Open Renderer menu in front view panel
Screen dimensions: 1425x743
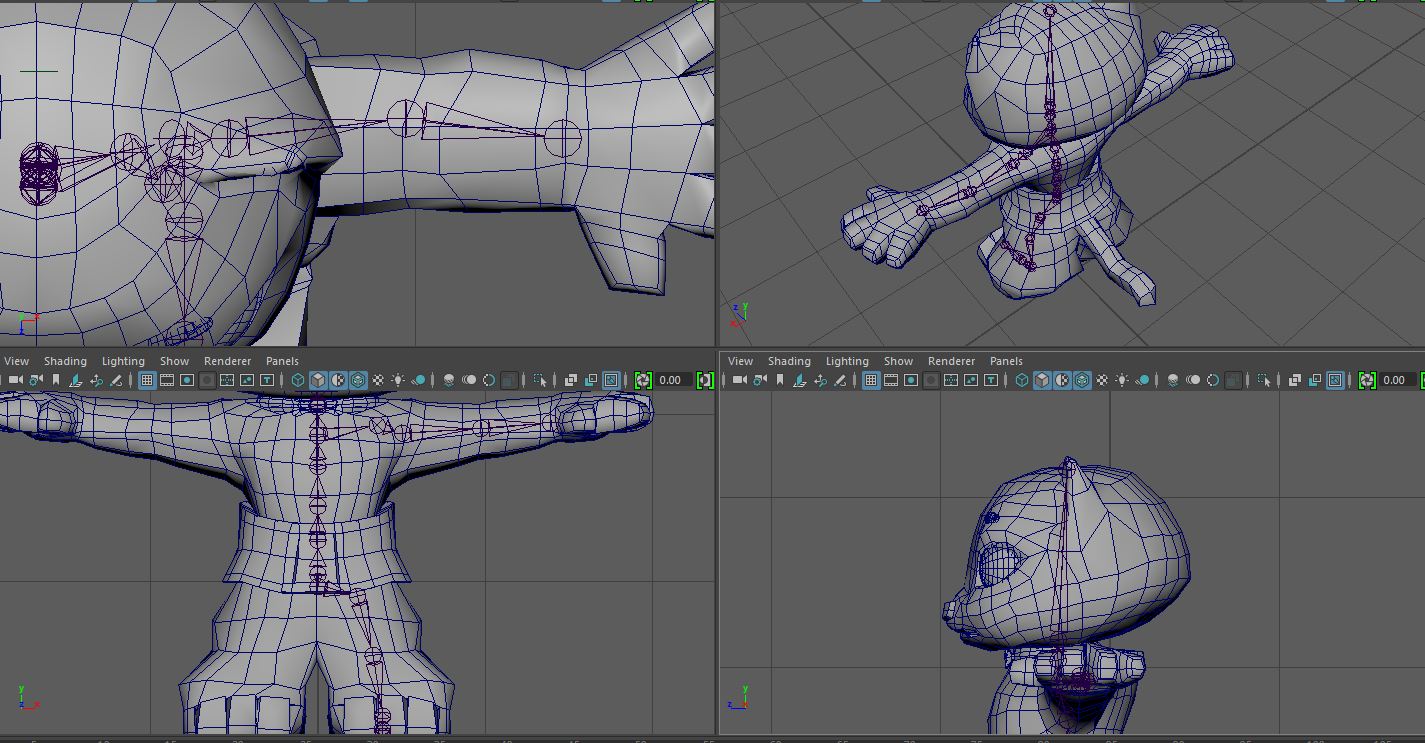(x=228, y=361)
